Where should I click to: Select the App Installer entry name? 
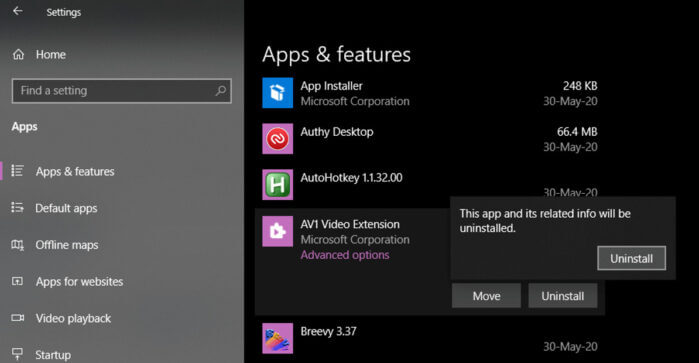coord(331,86)
